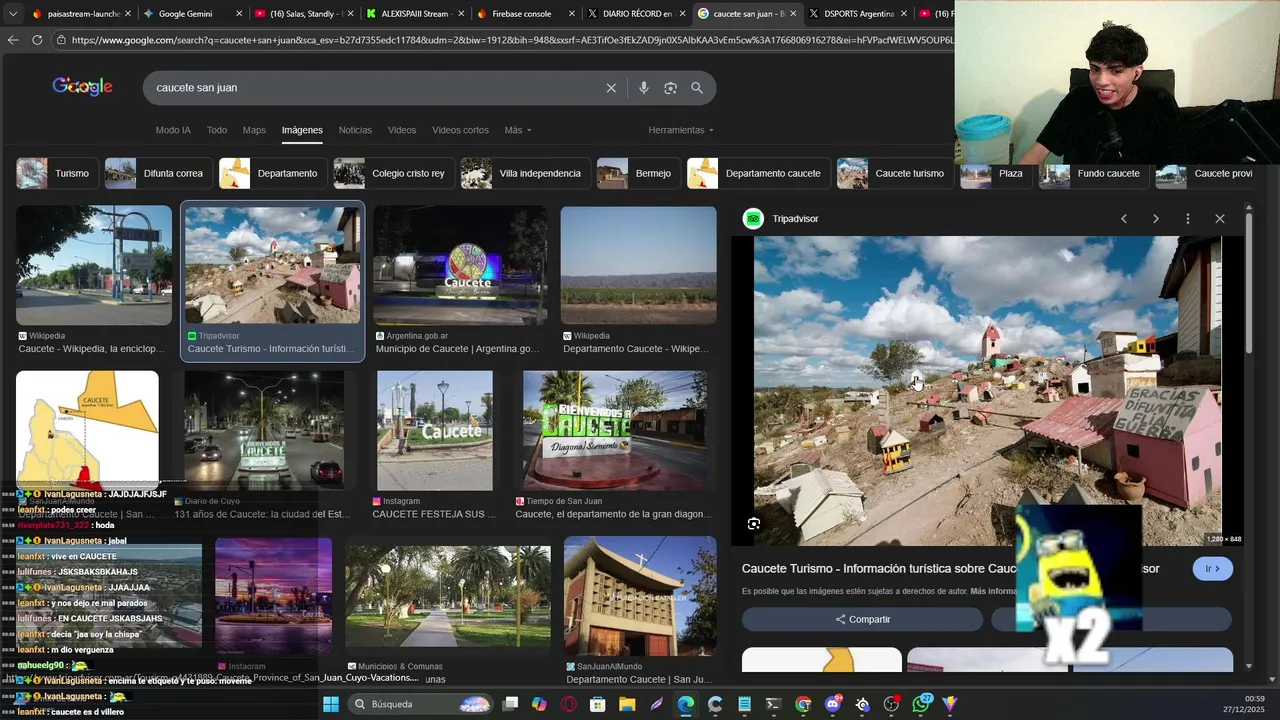This screenshot has height=720, width=1280.
Task: Open the terminal from the taskbar
Action: [773, 704]
